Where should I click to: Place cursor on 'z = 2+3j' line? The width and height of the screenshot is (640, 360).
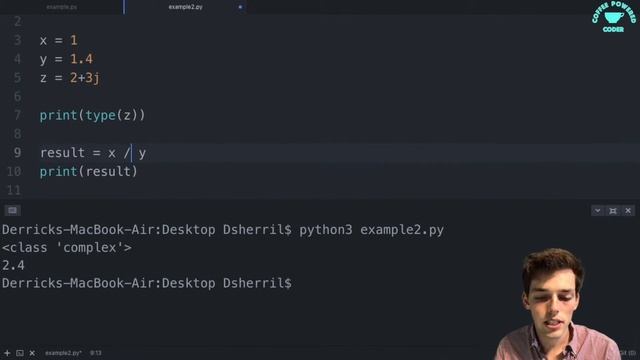coord(69,78)
